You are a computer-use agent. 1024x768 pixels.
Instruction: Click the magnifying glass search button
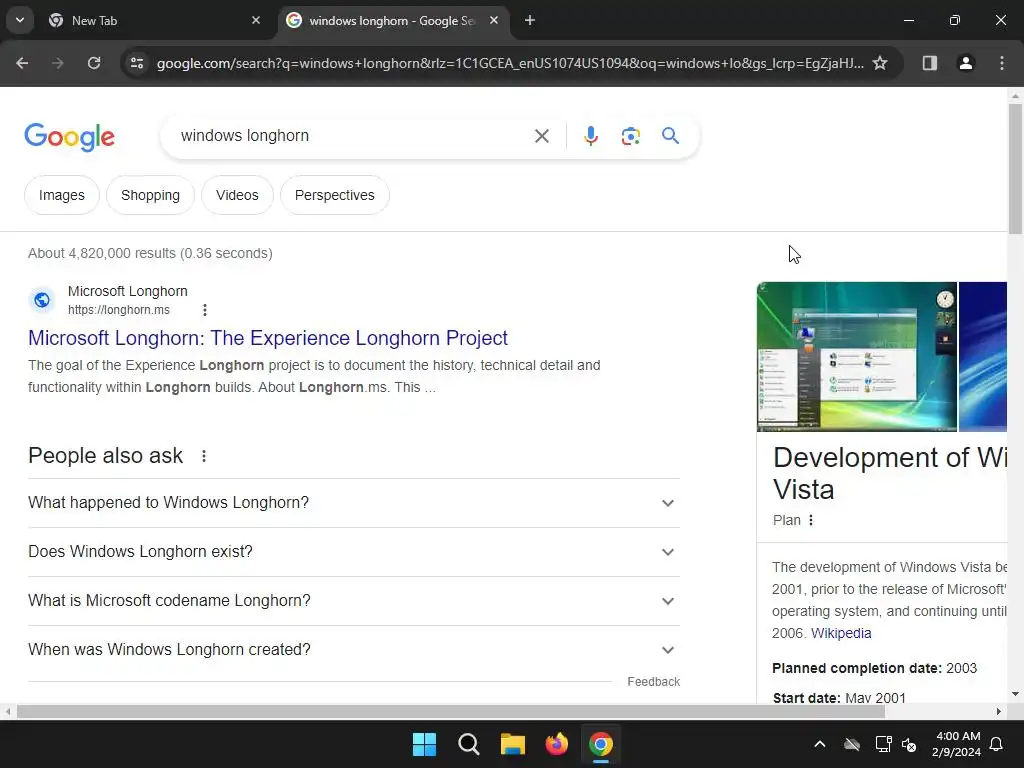pos(670,136)
